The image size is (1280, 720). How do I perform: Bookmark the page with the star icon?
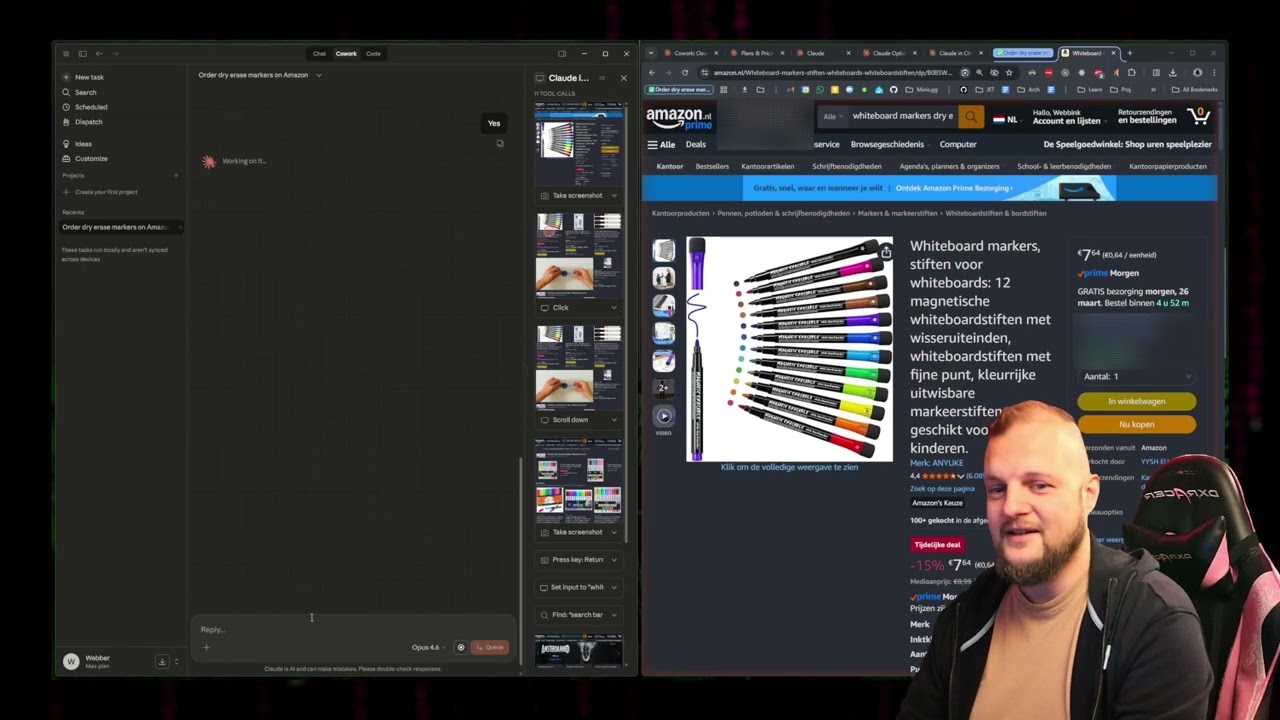pos(1008,72)
